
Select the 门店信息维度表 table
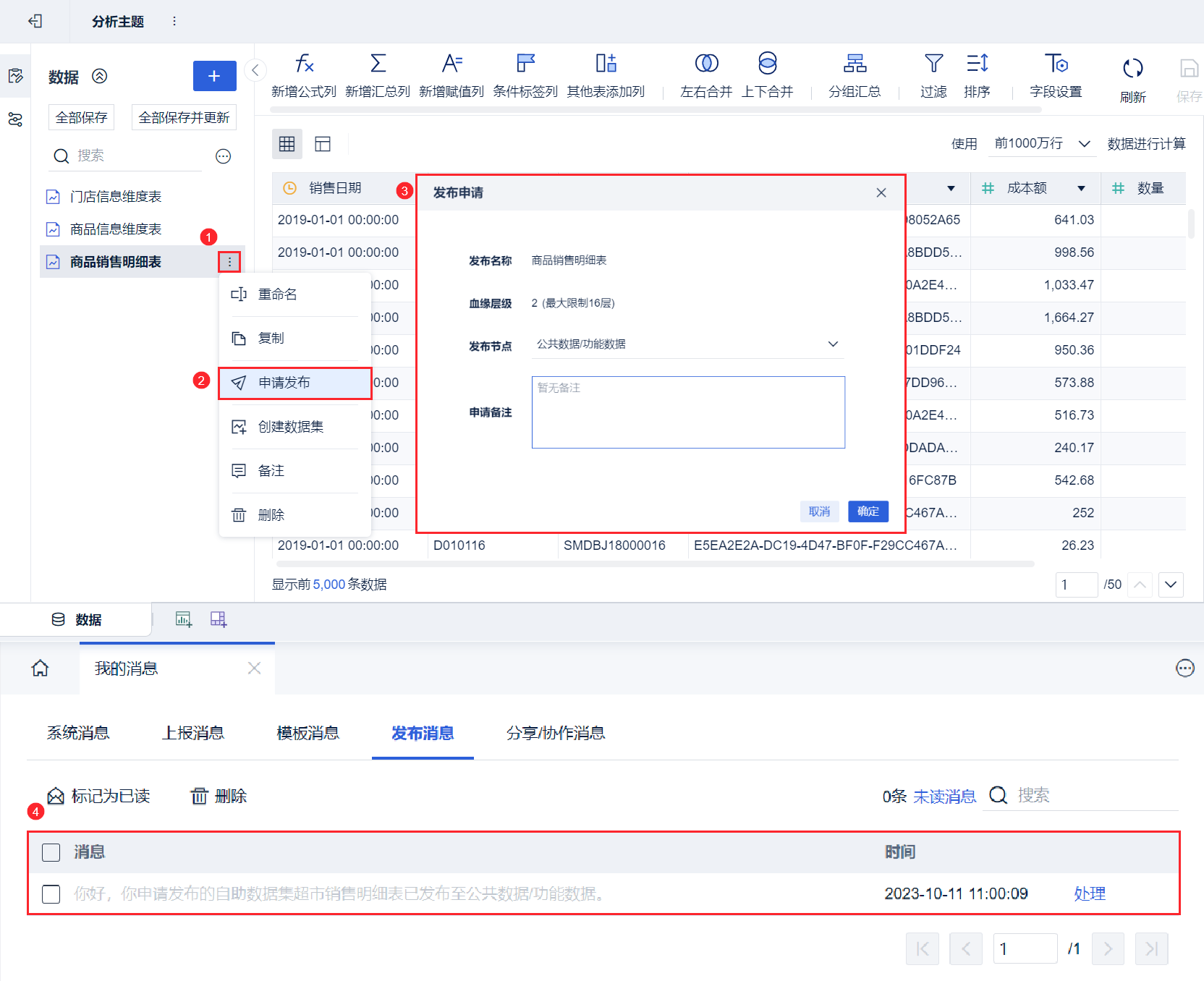(x=116, y=197)
